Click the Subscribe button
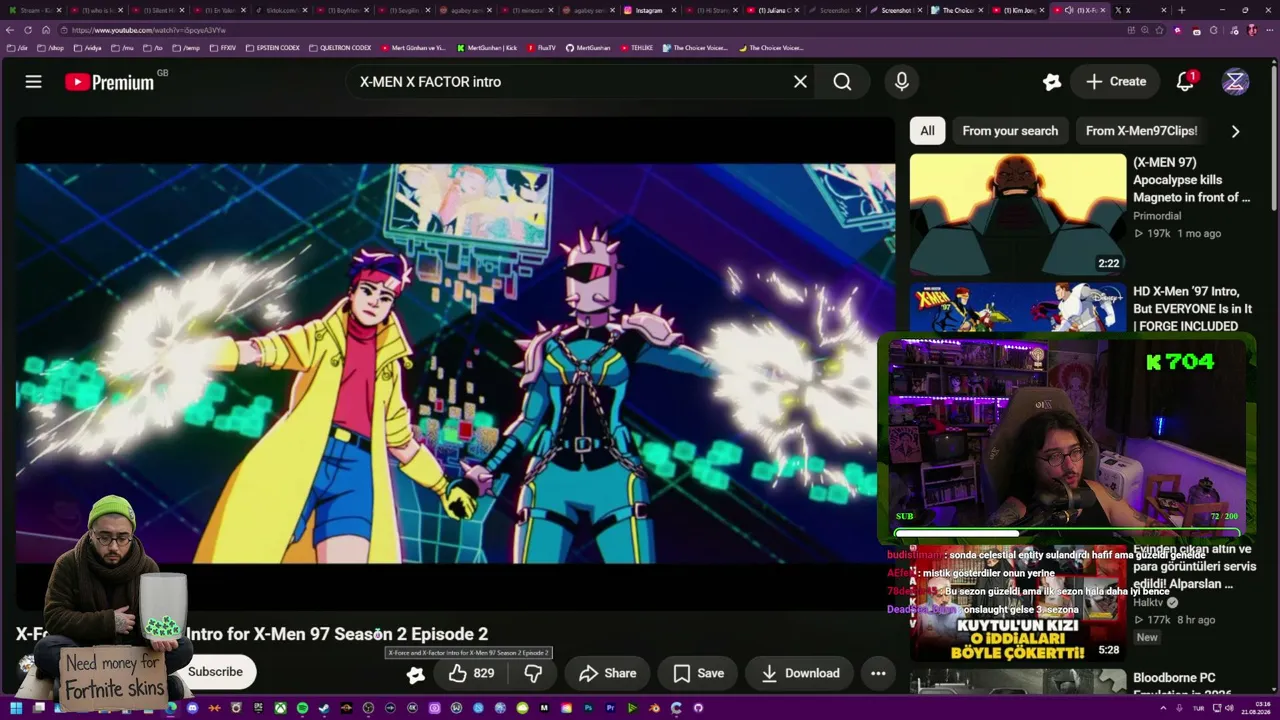1280x720 pixels. [x=215, y=672]
